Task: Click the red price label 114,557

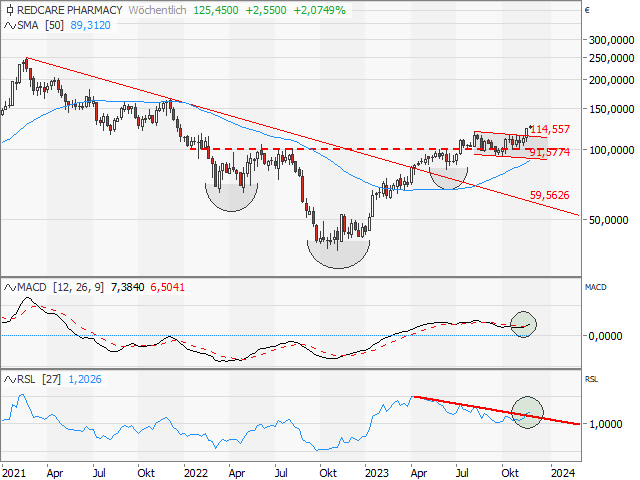Action: point(550,129)
